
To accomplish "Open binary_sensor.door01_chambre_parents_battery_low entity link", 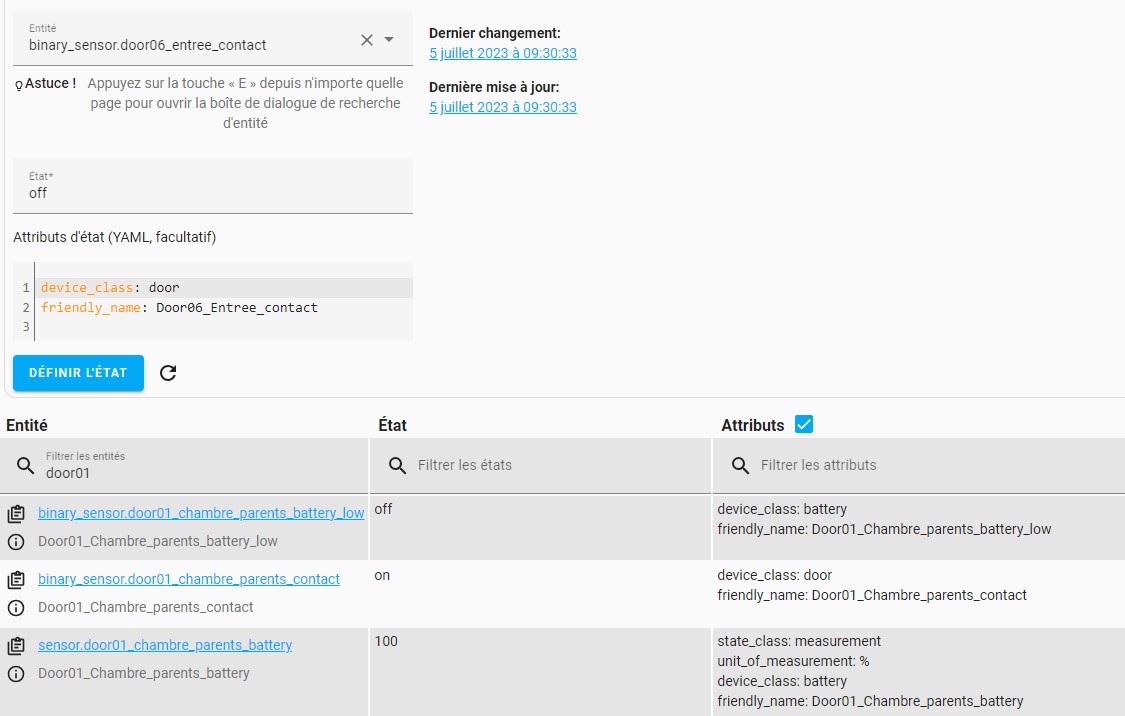I will [201, 512].
